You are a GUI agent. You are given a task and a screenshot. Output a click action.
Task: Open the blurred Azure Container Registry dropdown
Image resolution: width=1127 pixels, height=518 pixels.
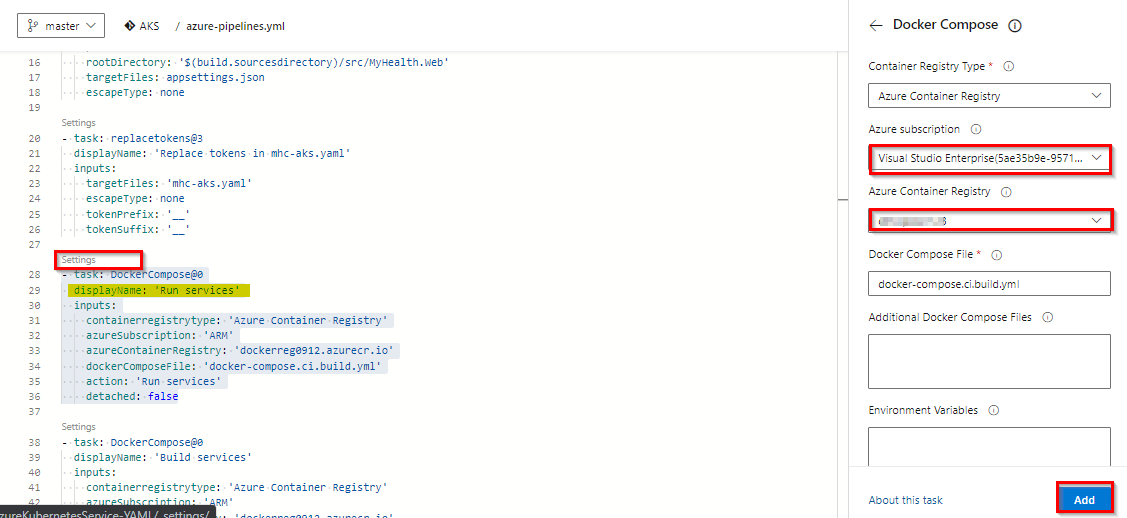pyautogui.click(x=989, y=221)
